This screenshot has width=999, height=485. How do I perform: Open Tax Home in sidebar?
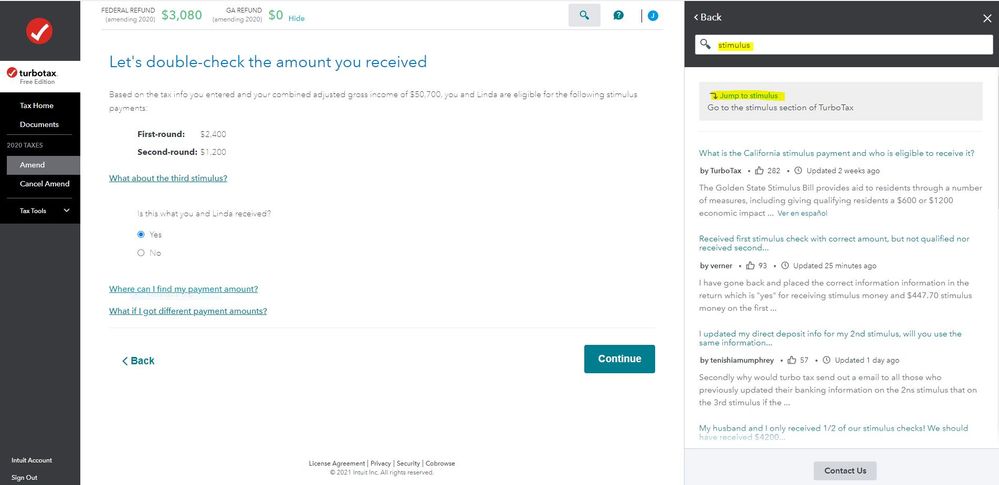pyautogui.click(x=37, y=105)
